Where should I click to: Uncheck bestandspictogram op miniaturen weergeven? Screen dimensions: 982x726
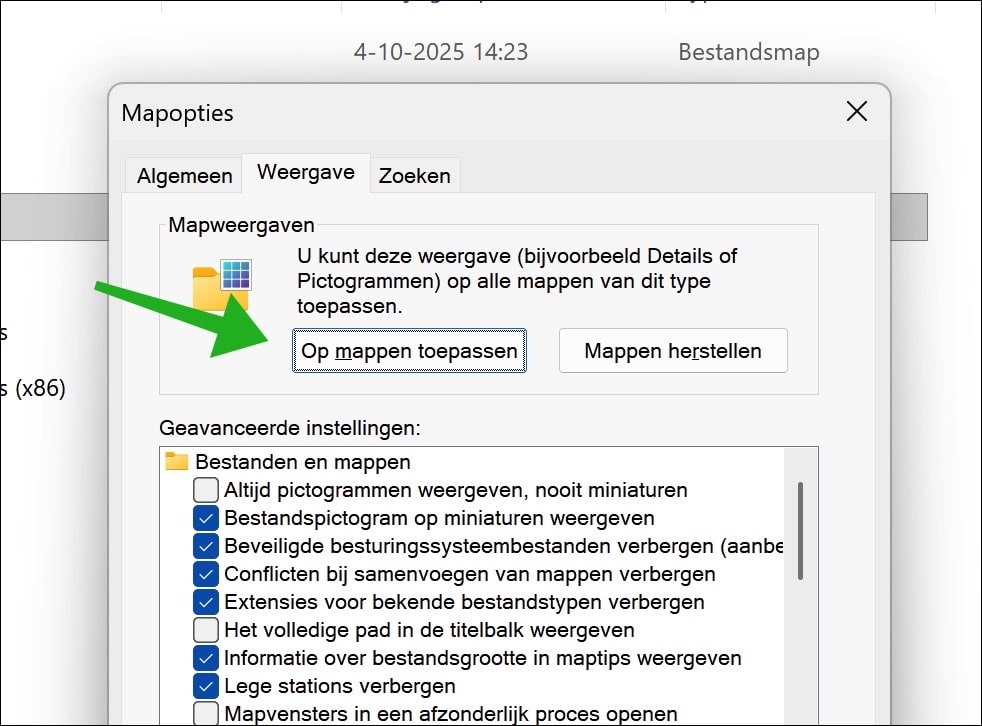(x=205, y=518)
